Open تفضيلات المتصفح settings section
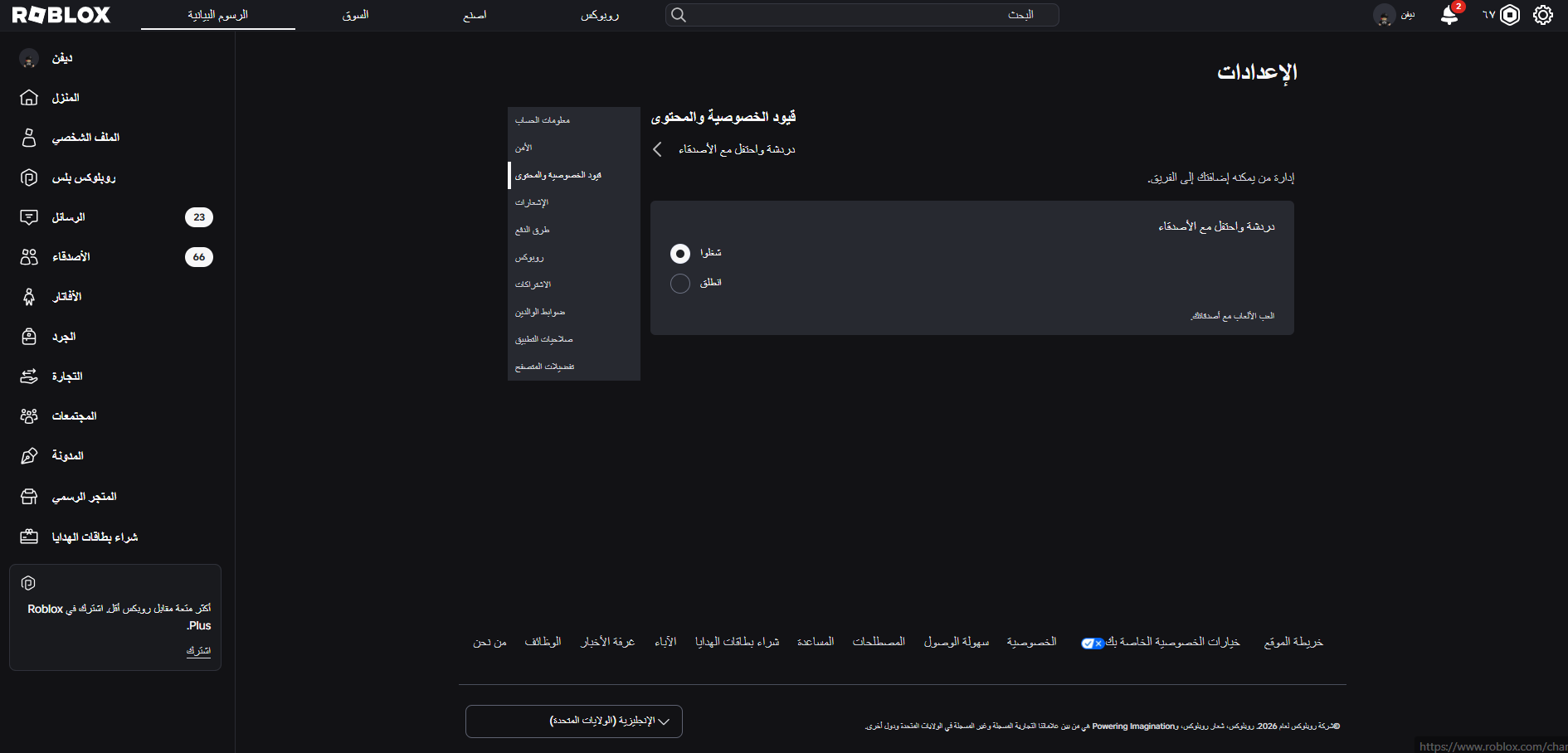Image resolution: width=1568 pixels, height=753 pixels. (x=574, y=367)
